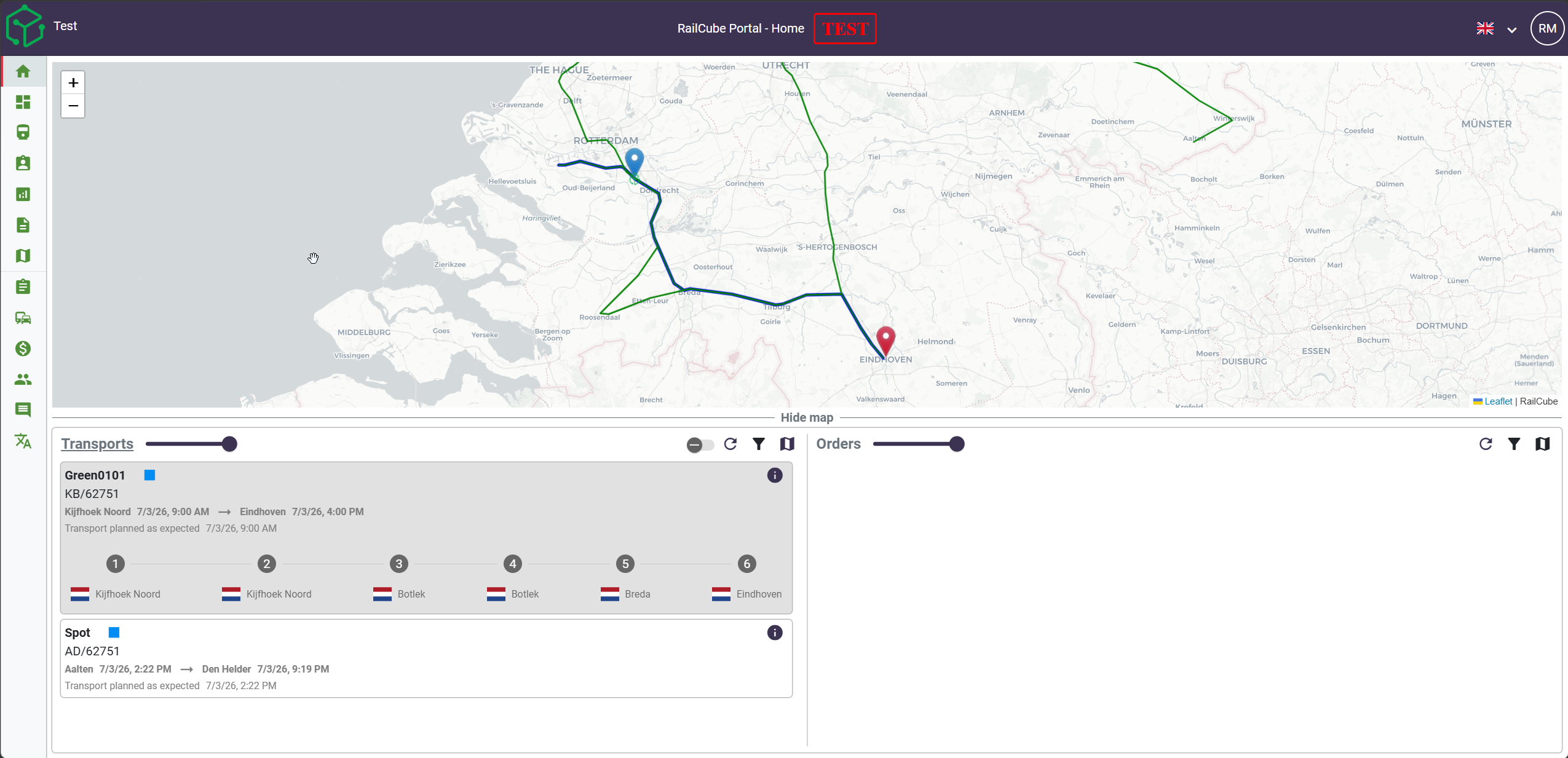Show info for Green0101 transport
The width and height of the screenshot is (1568, 758).
pos(775,475)
